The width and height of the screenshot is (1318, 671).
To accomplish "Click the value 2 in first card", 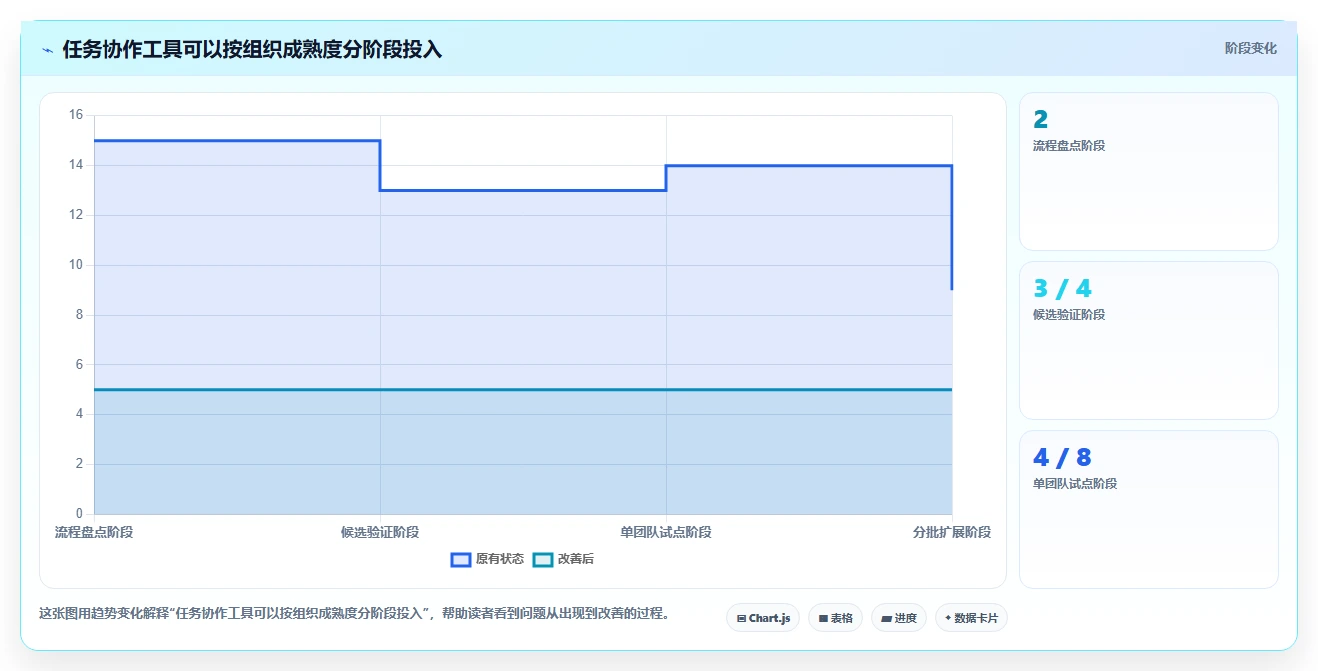I will click(1040, 120).
